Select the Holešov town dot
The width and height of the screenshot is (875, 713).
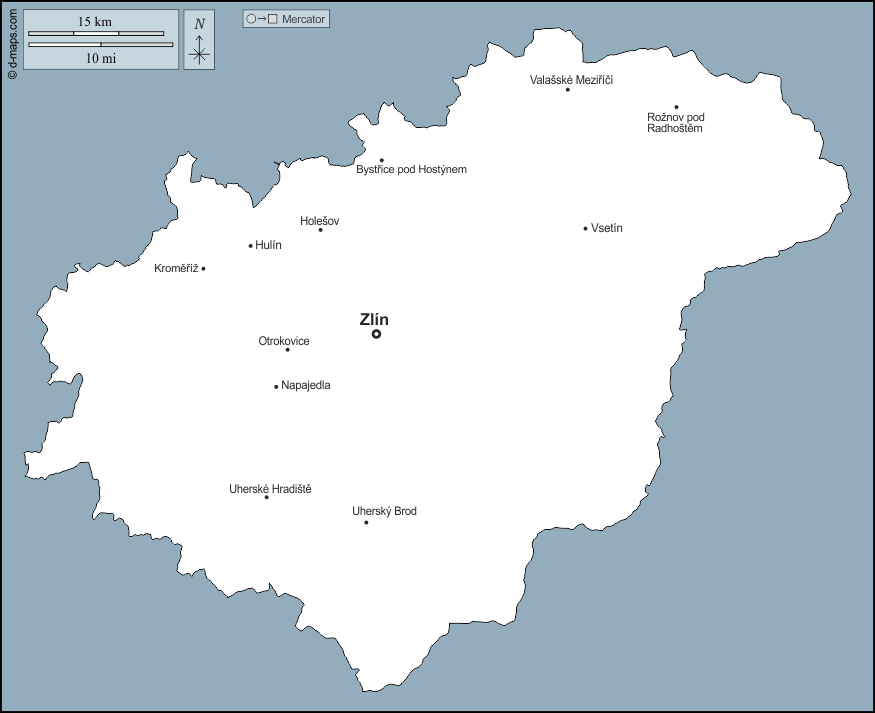[x=321, y=230]
